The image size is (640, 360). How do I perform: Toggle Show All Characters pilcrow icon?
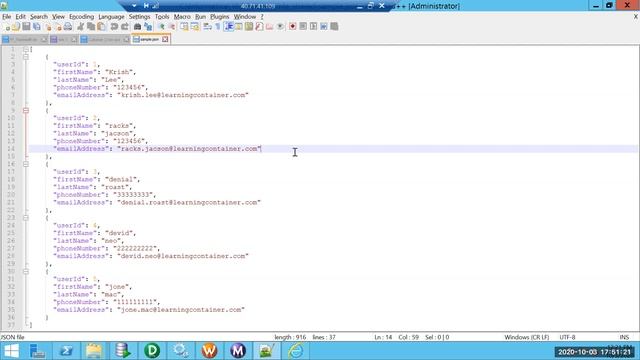(218, 27)
